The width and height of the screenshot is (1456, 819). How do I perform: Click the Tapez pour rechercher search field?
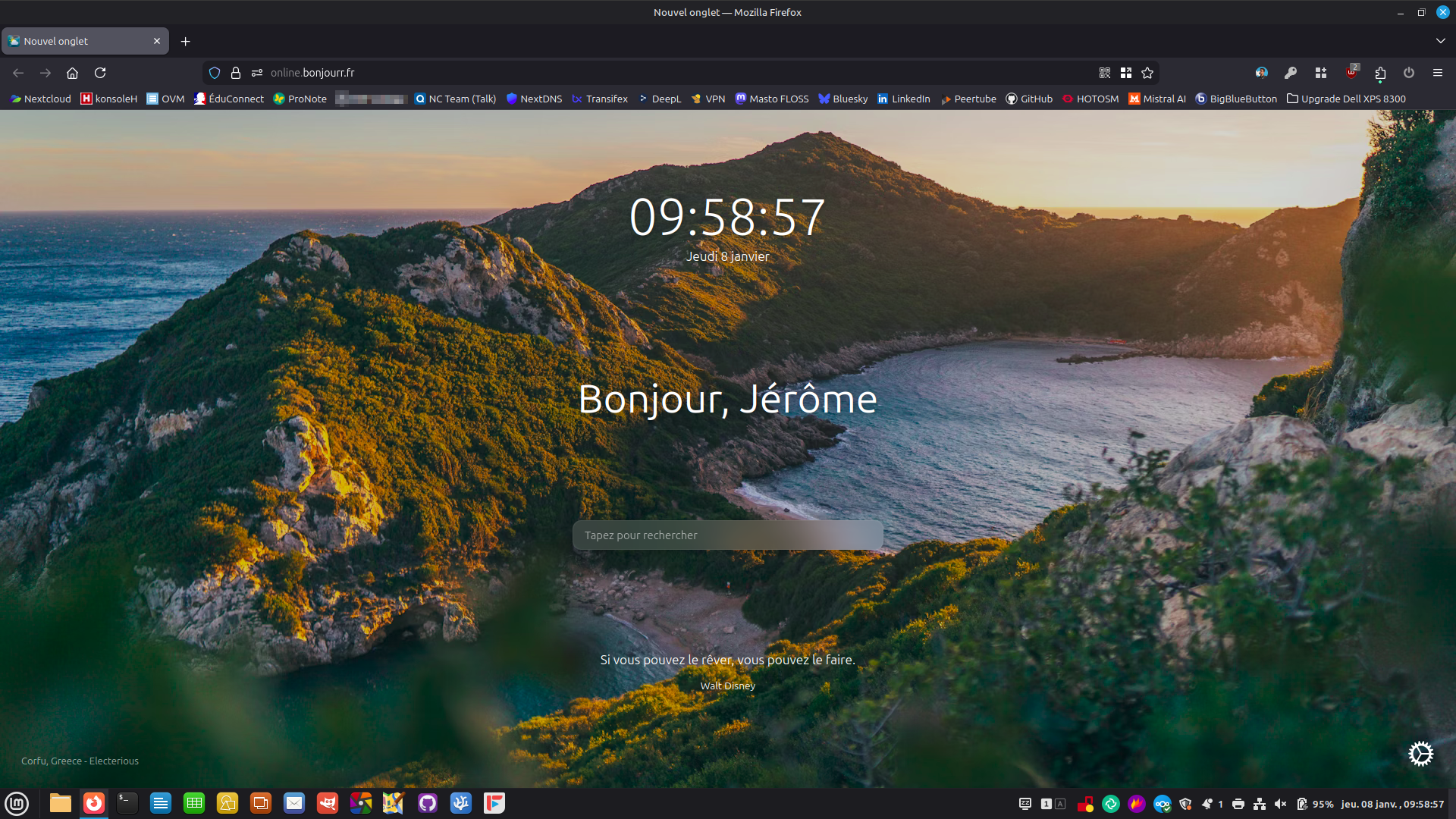727,535
